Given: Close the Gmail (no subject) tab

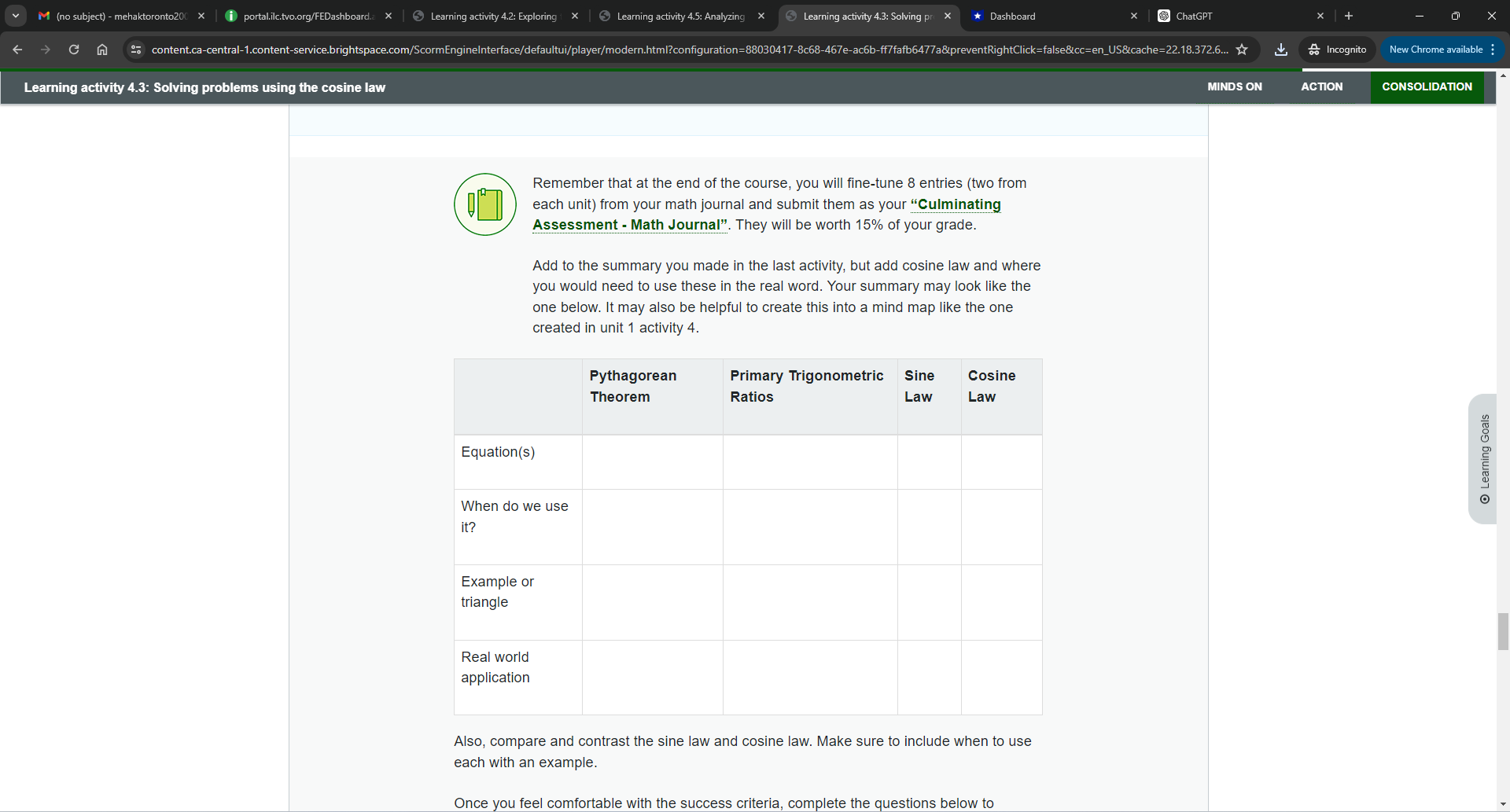Looking at the screenshot, I should [x=201, y=16].
